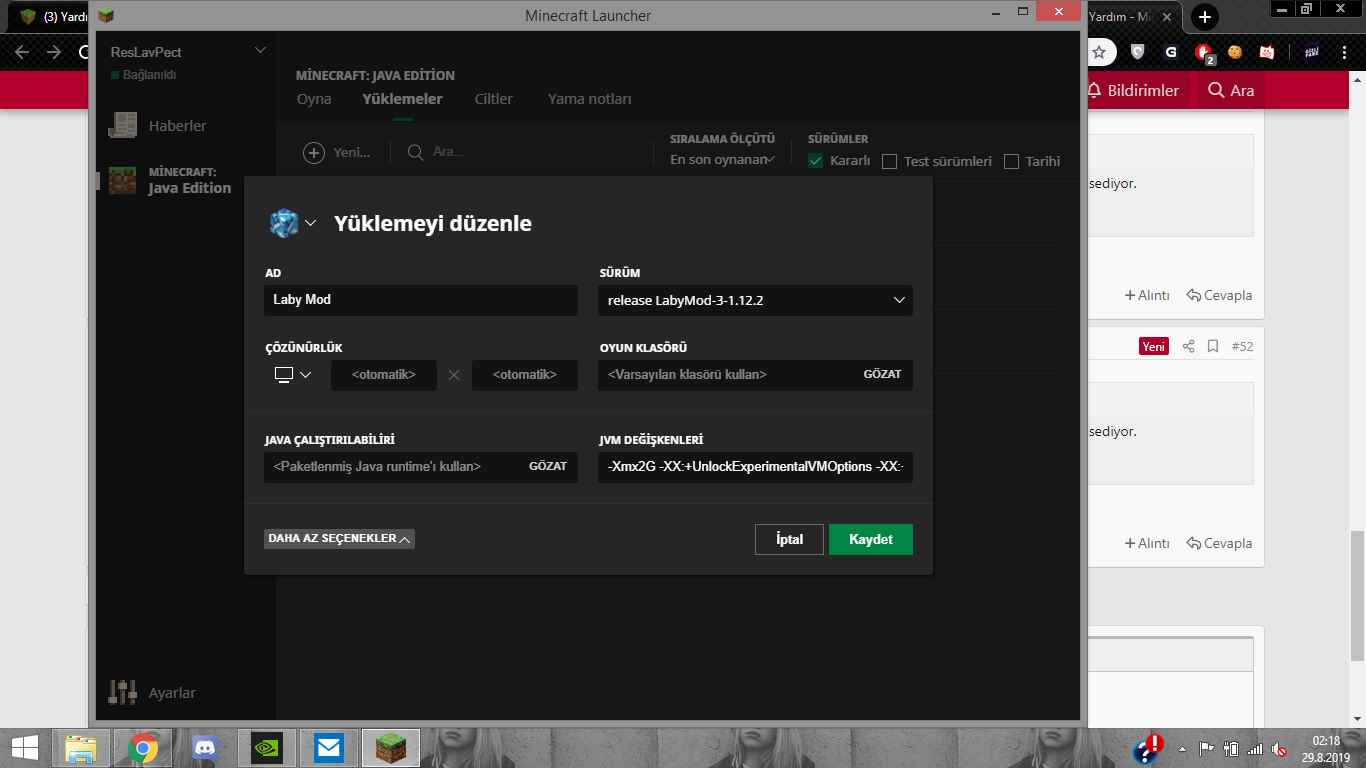Image resolution: width=1366 pixels, height=768 pixels.
Task: Open the resolution preset dropdown arrow
Action: click(306, 375)
